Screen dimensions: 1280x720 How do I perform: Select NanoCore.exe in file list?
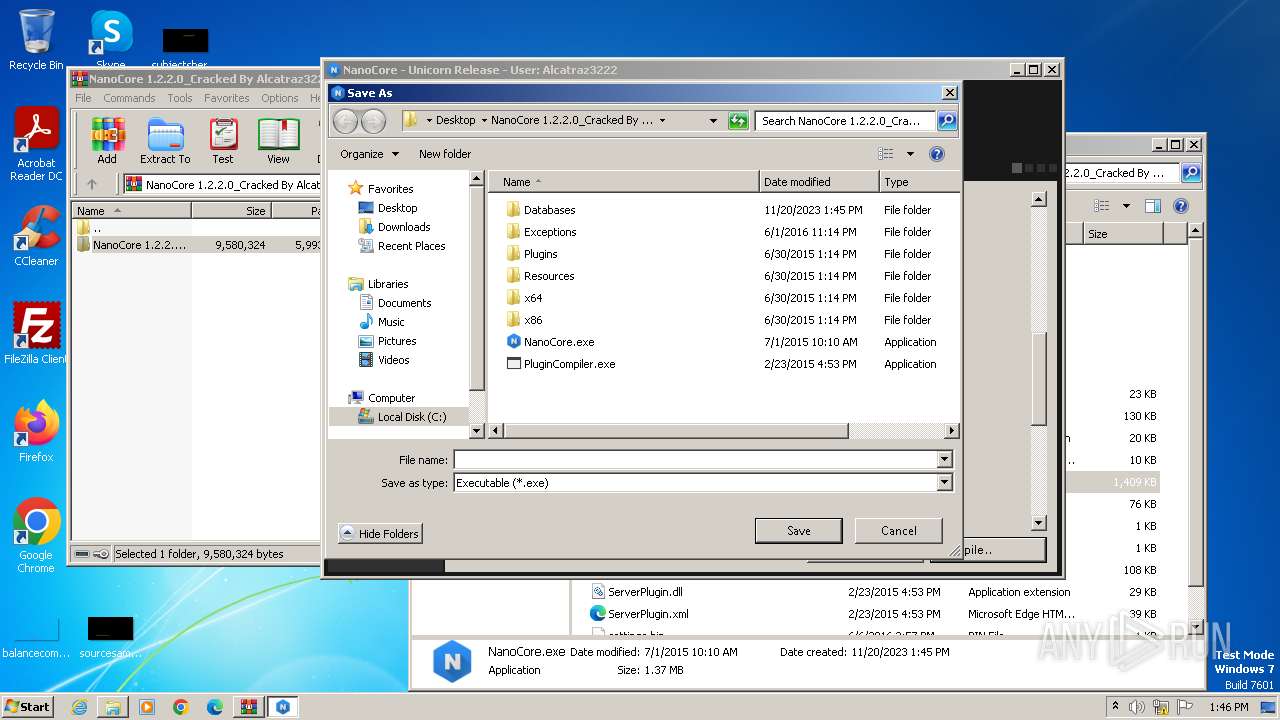pos(559,342)
